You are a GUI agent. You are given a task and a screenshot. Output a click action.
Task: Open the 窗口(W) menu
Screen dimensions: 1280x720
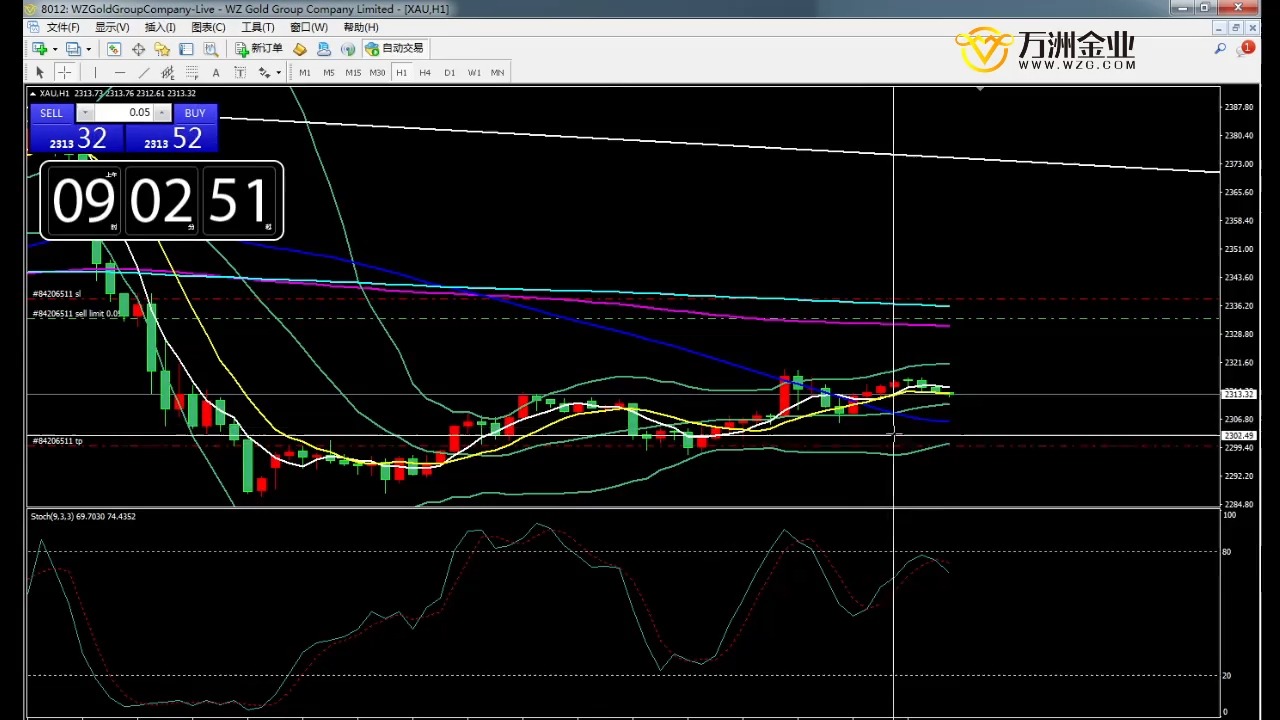pyautogui.click(x=309, y=27)
